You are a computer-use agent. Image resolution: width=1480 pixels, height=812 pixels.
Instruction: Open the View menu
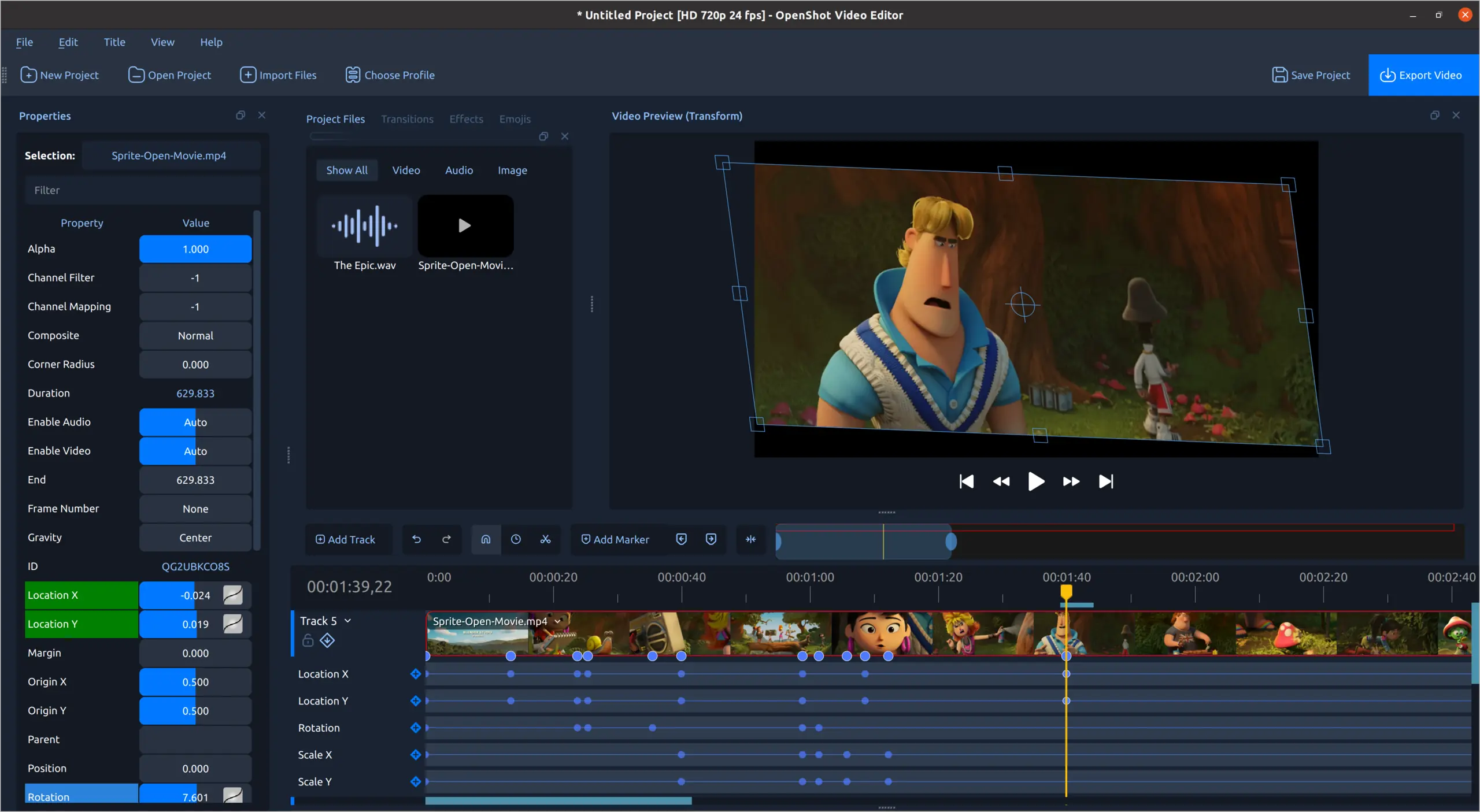click(162, 42)
